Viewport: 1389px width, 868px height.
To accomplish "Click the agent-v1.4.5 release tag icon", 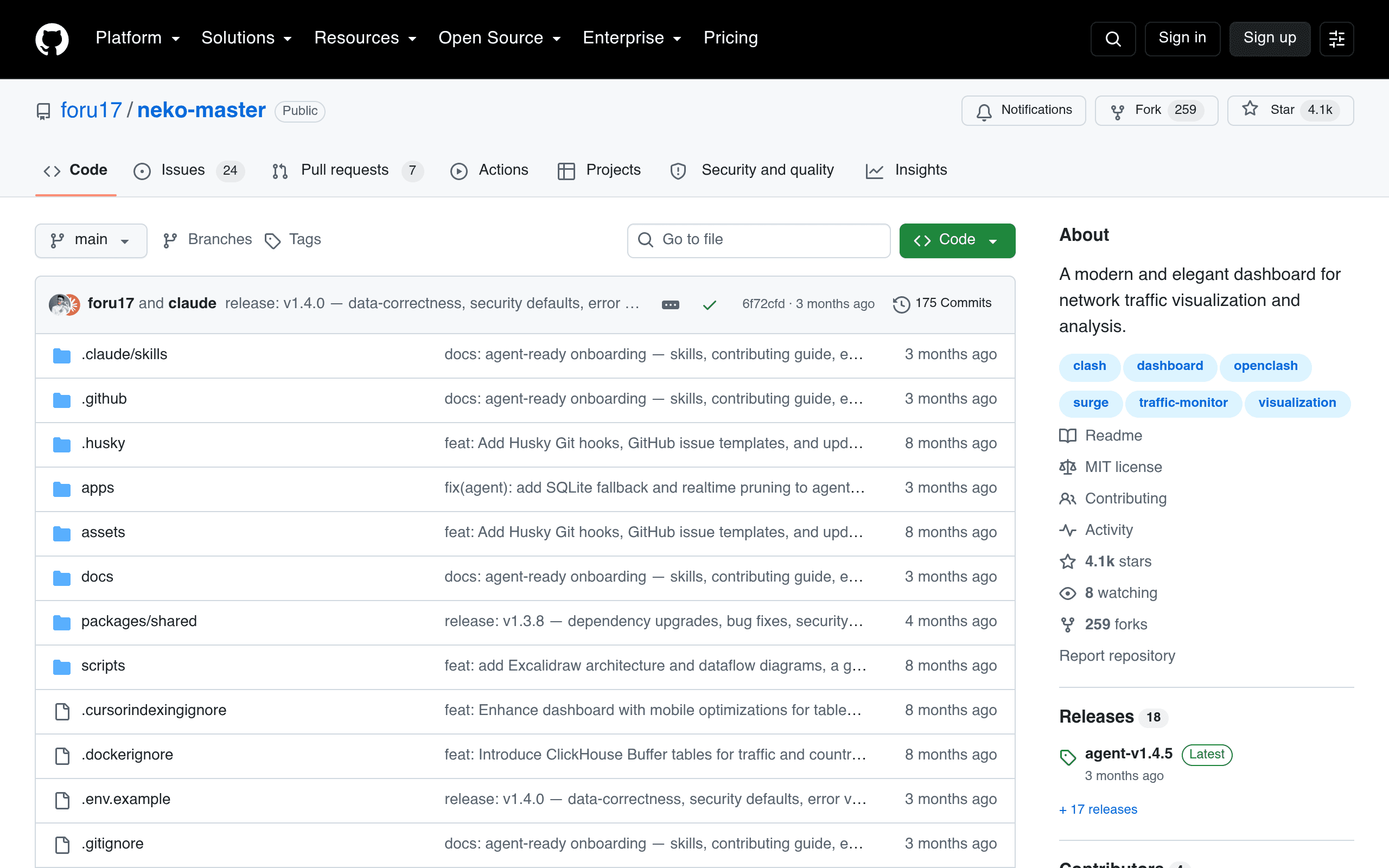I will click(x=1068, y=757).
